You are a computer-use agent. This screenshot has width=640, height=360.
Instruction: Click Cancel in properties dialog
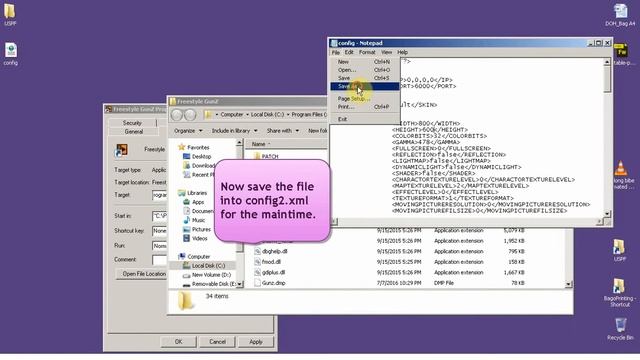pos(217,342)
